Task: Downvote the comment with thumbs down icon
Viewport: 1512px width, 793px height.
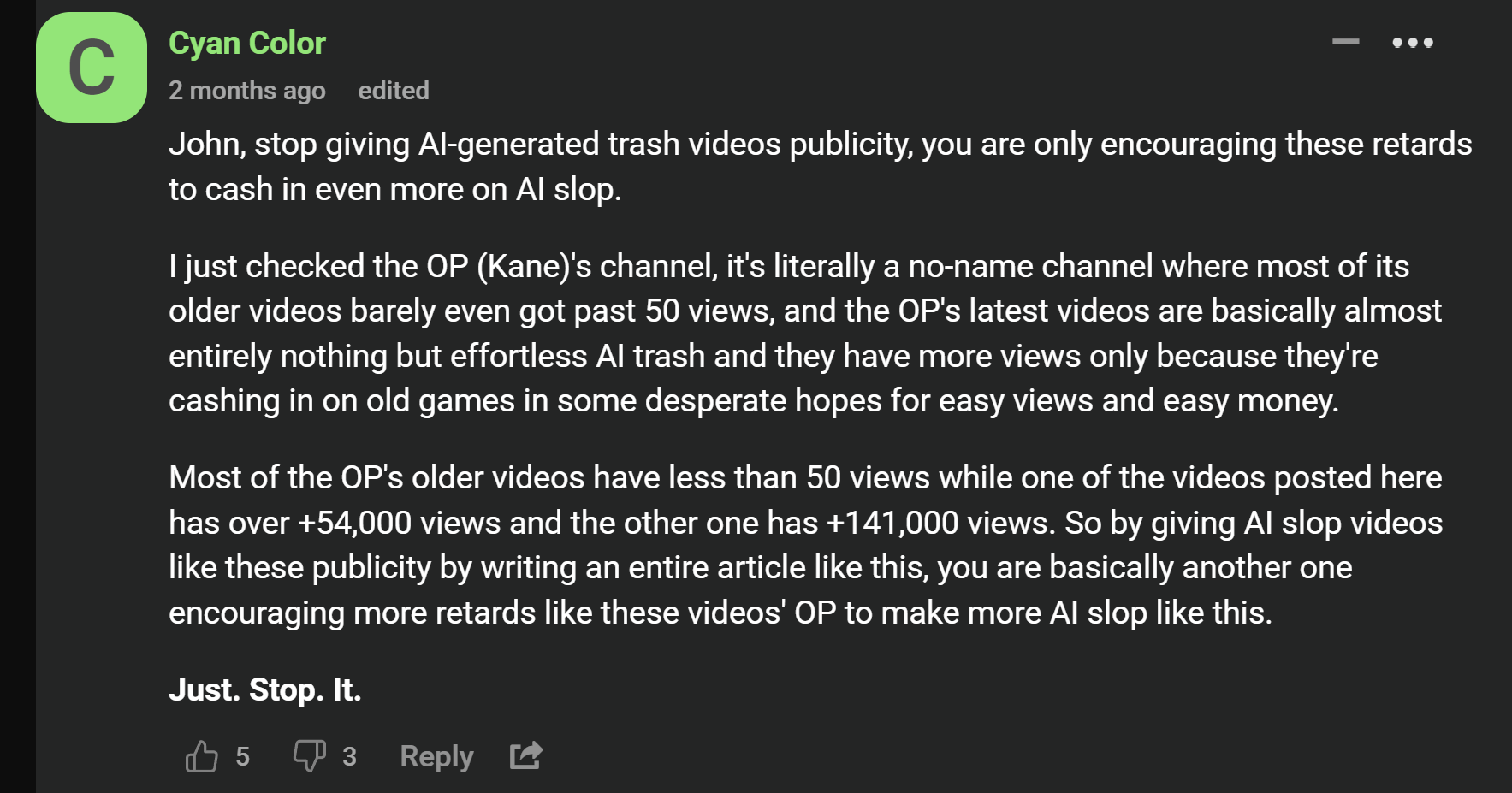Action: (309, 756)
